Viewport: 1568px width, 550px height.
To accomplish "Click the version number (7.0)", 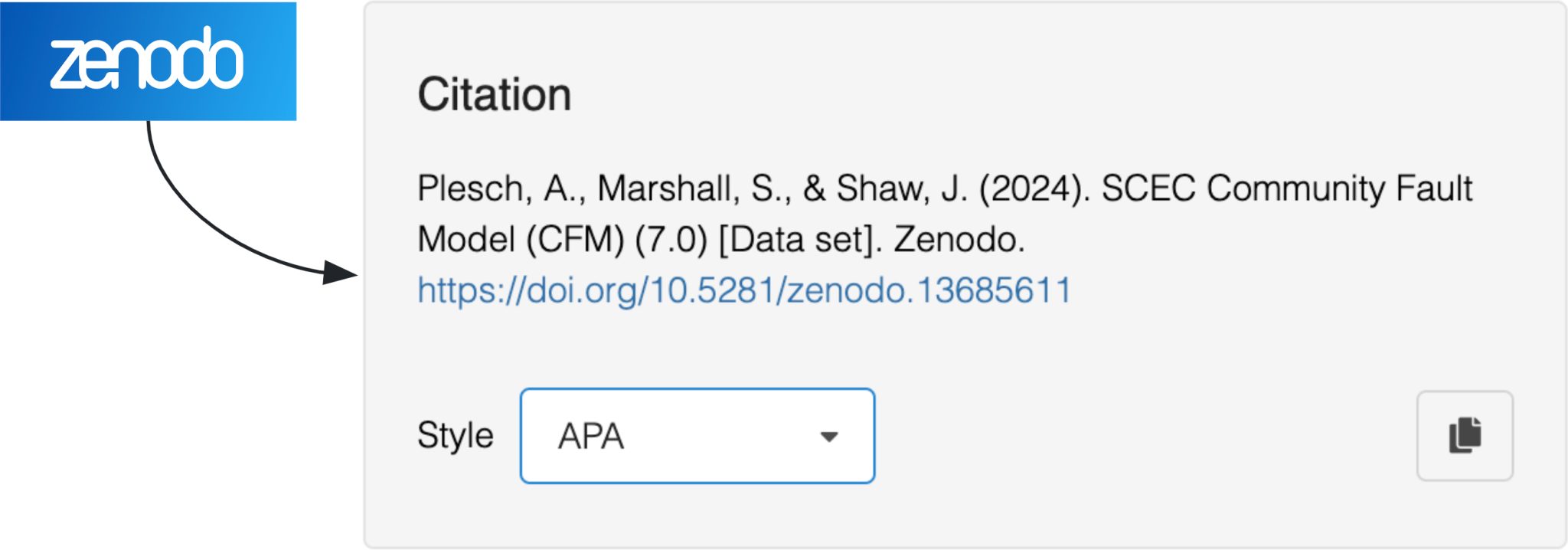I will tap(671, 240).
